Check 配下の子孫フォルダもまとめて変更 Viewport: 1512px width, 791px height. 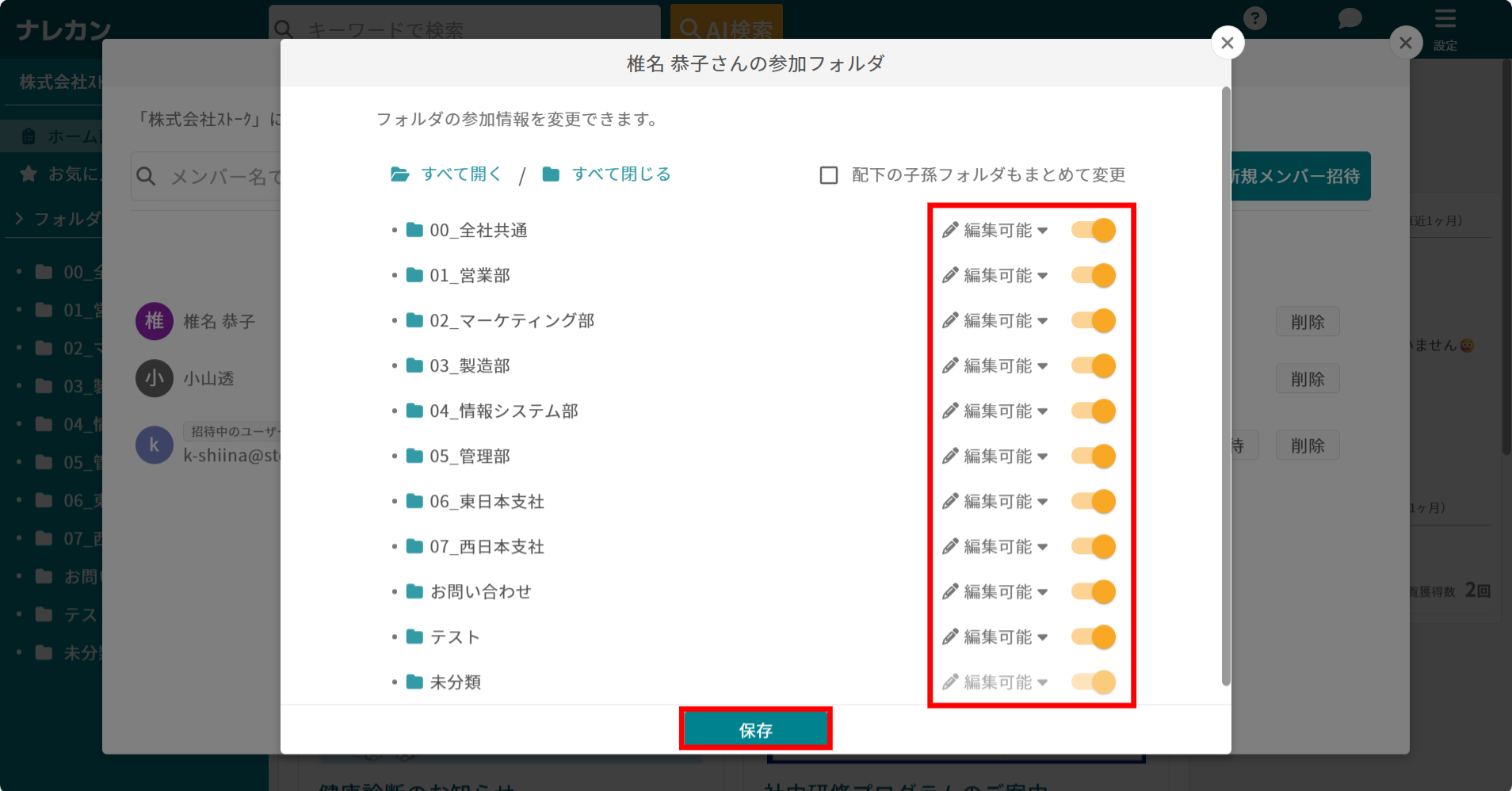pos(829,175)
